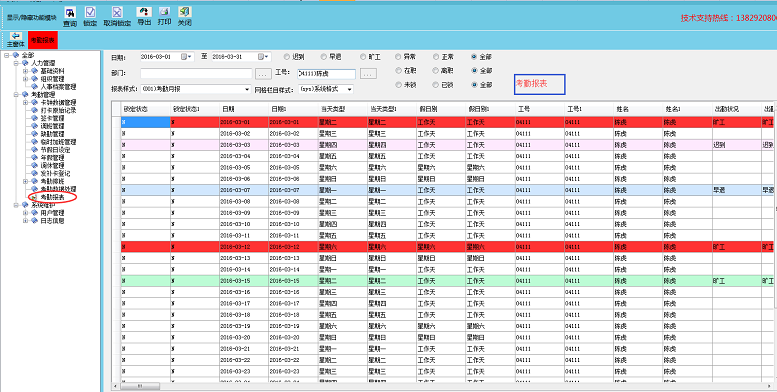Click the 早退 cell in 2016-03-07 row

pos(736,190)
